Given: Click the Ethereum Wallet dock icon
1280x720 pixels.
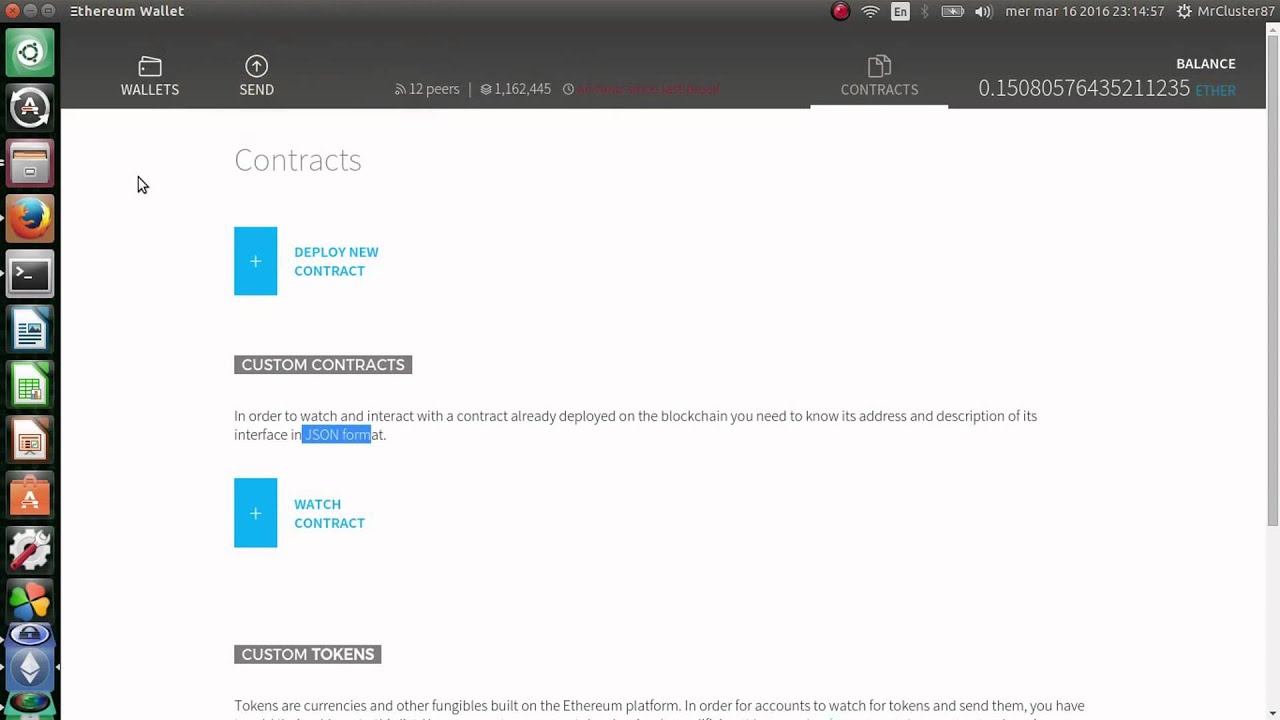Looking at the screenshot, I should pos(30,667).
